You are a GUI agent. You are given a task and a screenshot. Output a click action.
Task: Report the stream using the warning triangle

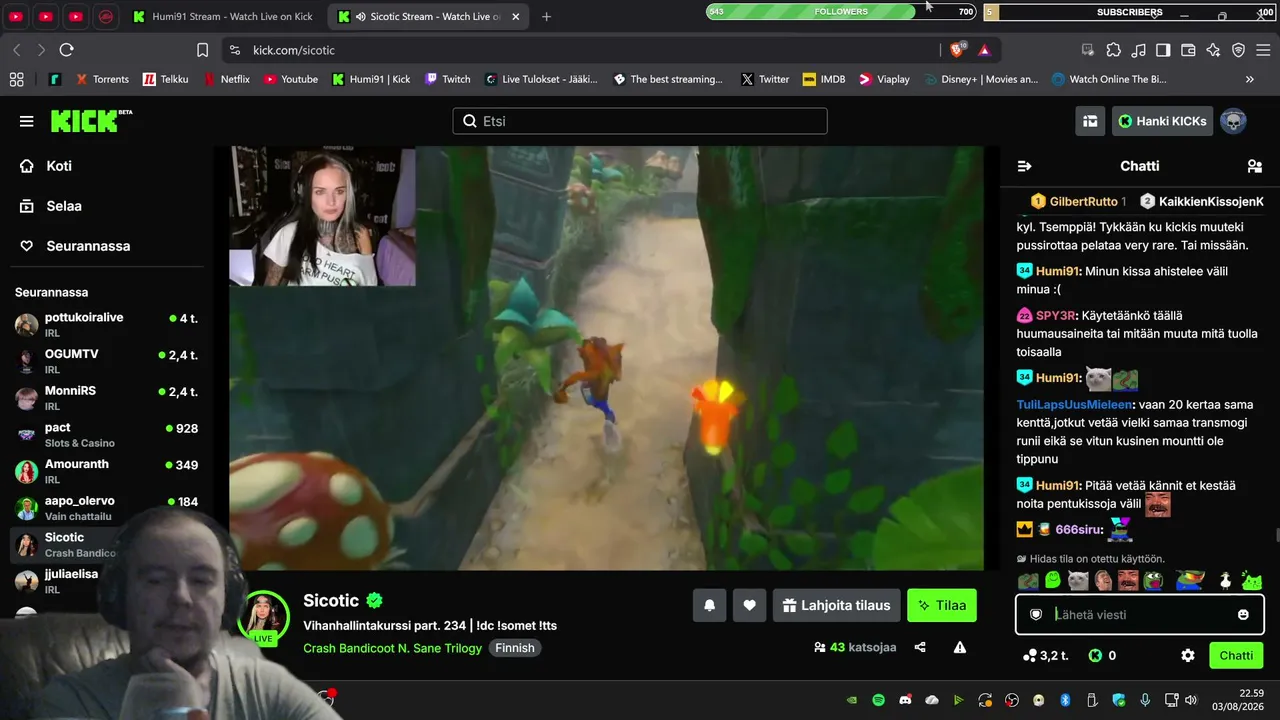click(960, 647)
